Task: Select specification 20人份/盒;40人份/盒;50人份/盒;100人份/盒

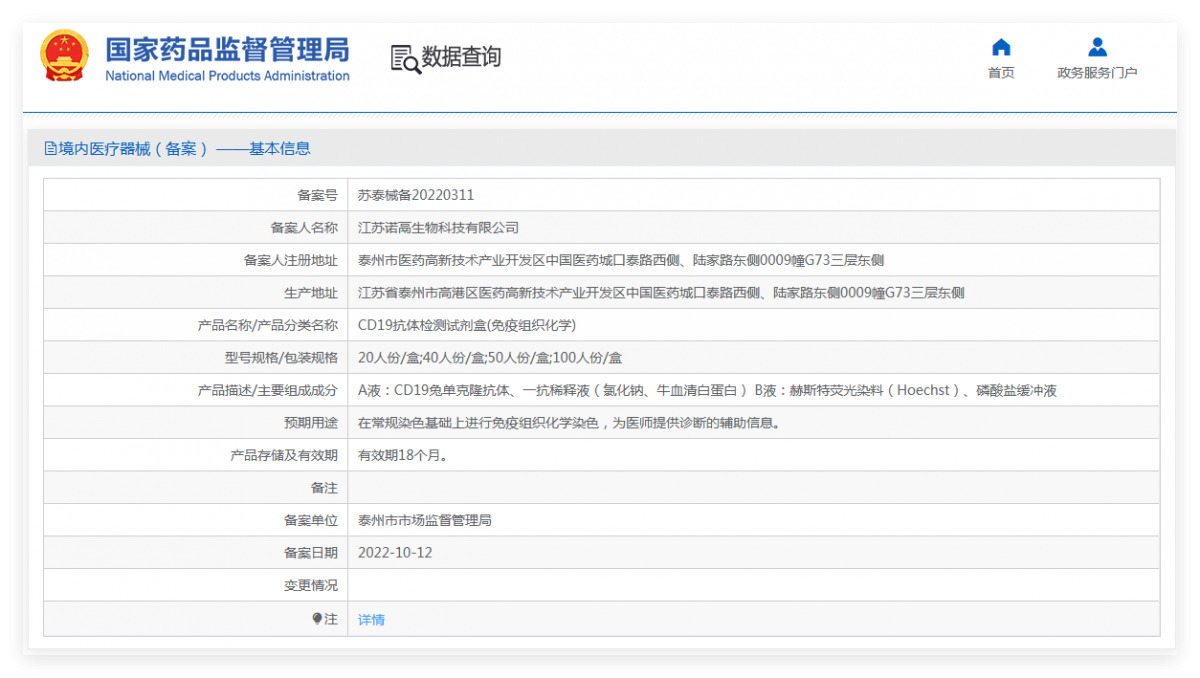Action: pos(490,358)
